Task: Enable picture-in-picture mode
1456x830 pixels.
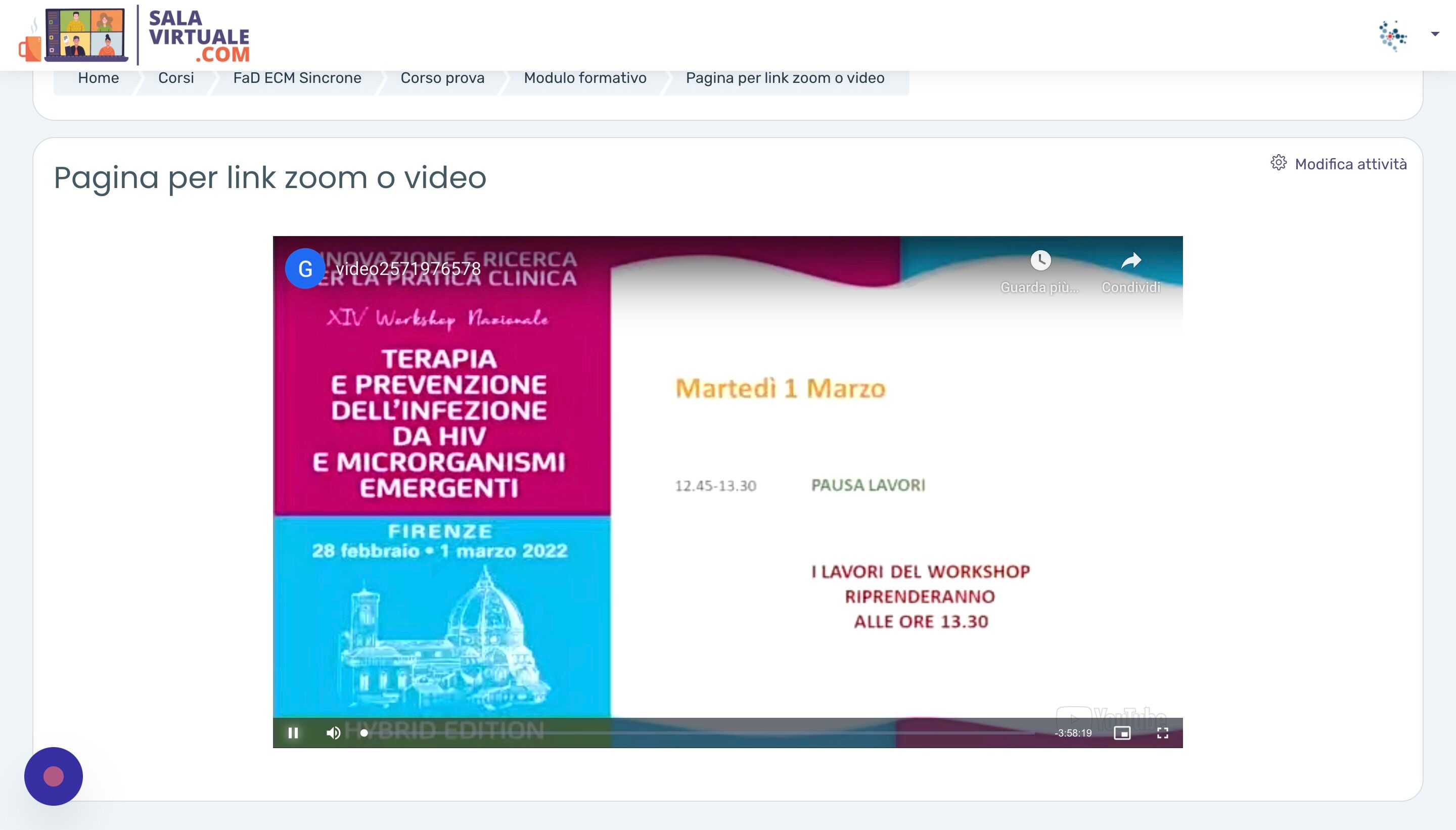Action: (x=1122, y=733)
